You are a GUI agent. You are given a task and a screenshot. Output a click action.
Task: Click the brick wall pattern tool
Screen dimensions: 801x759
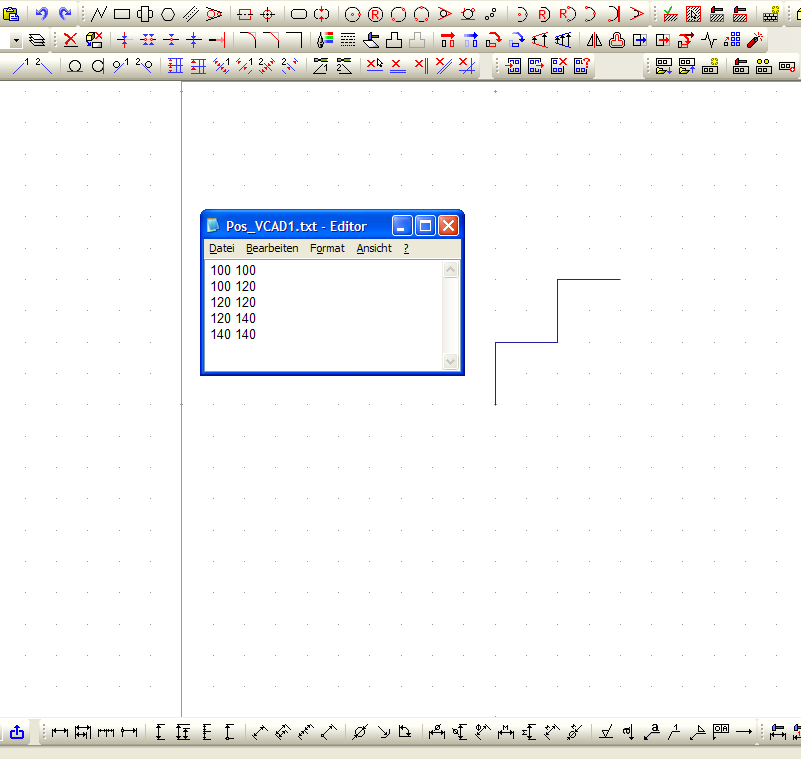[770, 14]
